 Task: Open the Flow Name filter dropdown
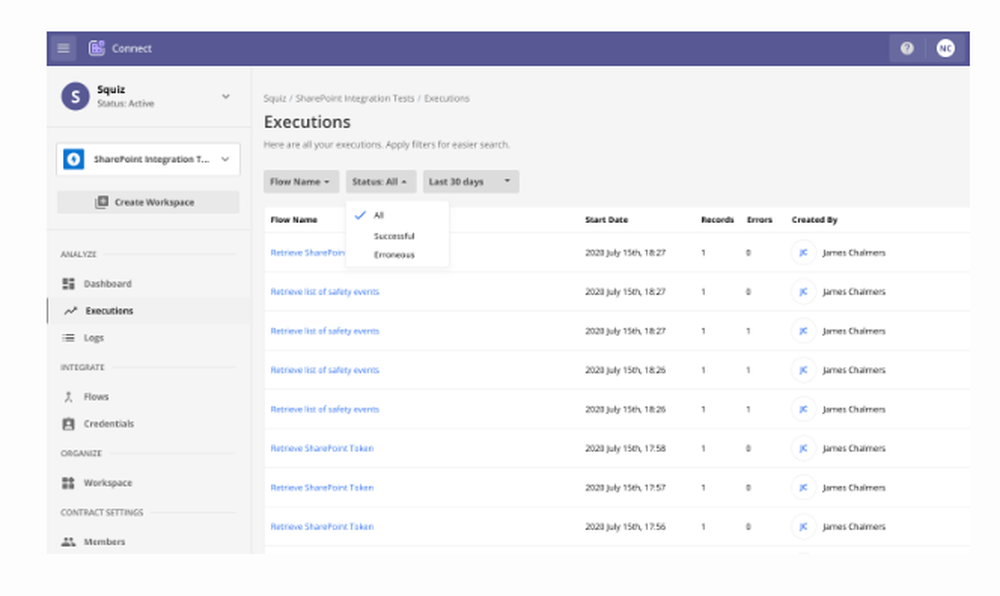[301, 182]
